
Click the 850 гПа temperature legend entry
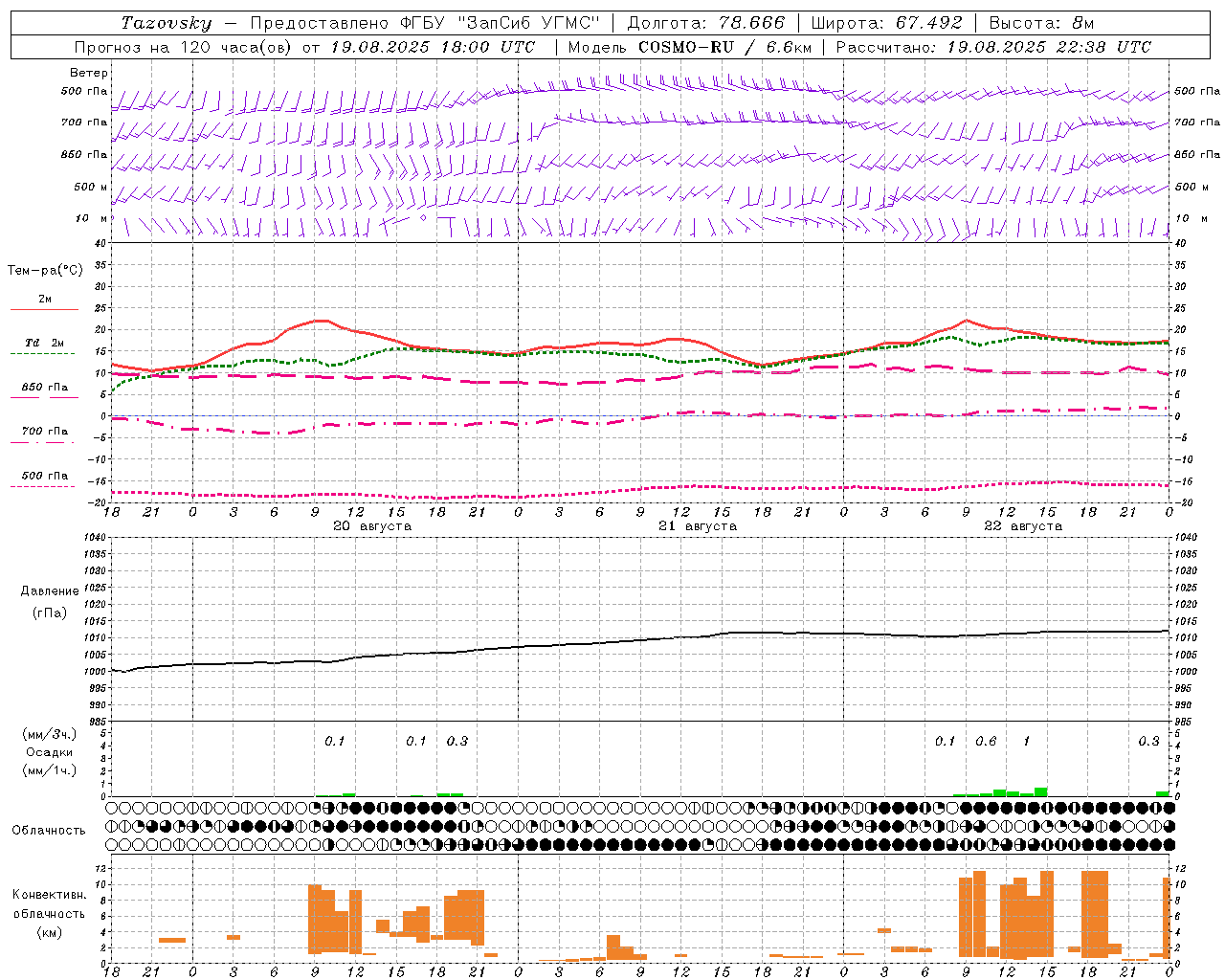pyautogui.click(x=44, y=391)
